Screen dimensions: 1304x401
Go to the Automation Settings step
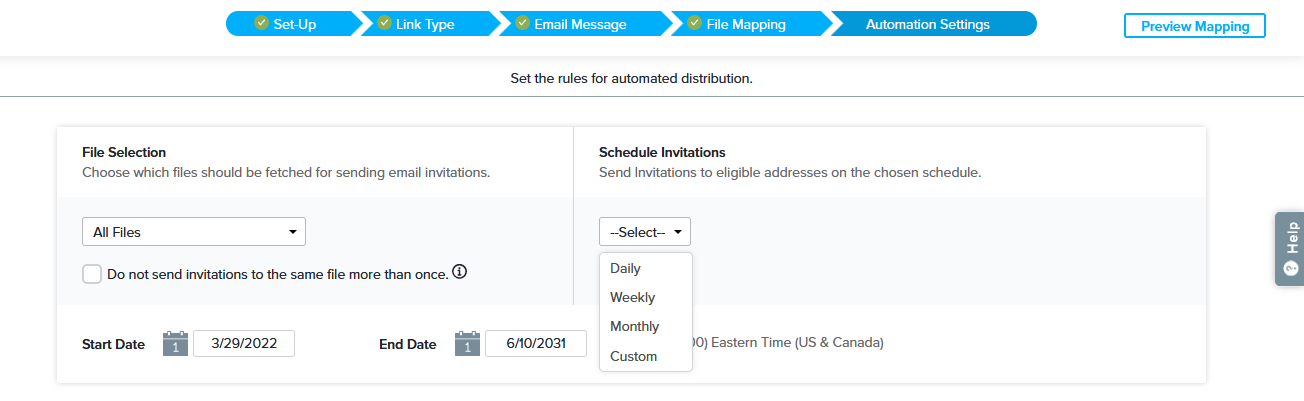click(927, 24)
